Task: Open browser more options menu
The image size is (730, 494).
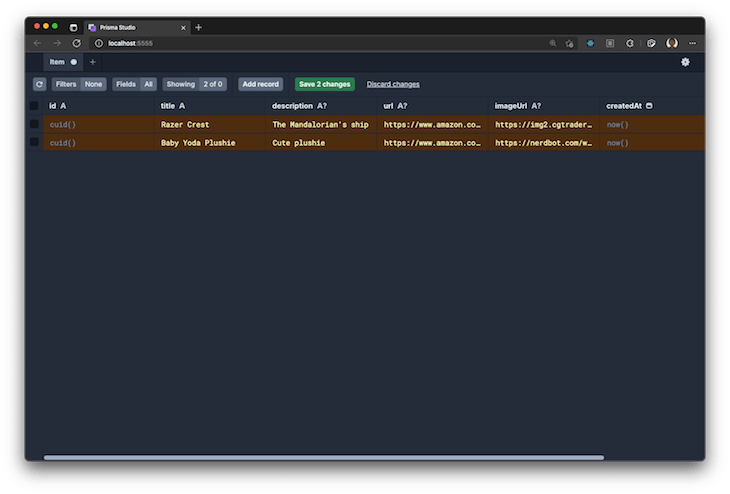Action: click(x=693, y=43)
